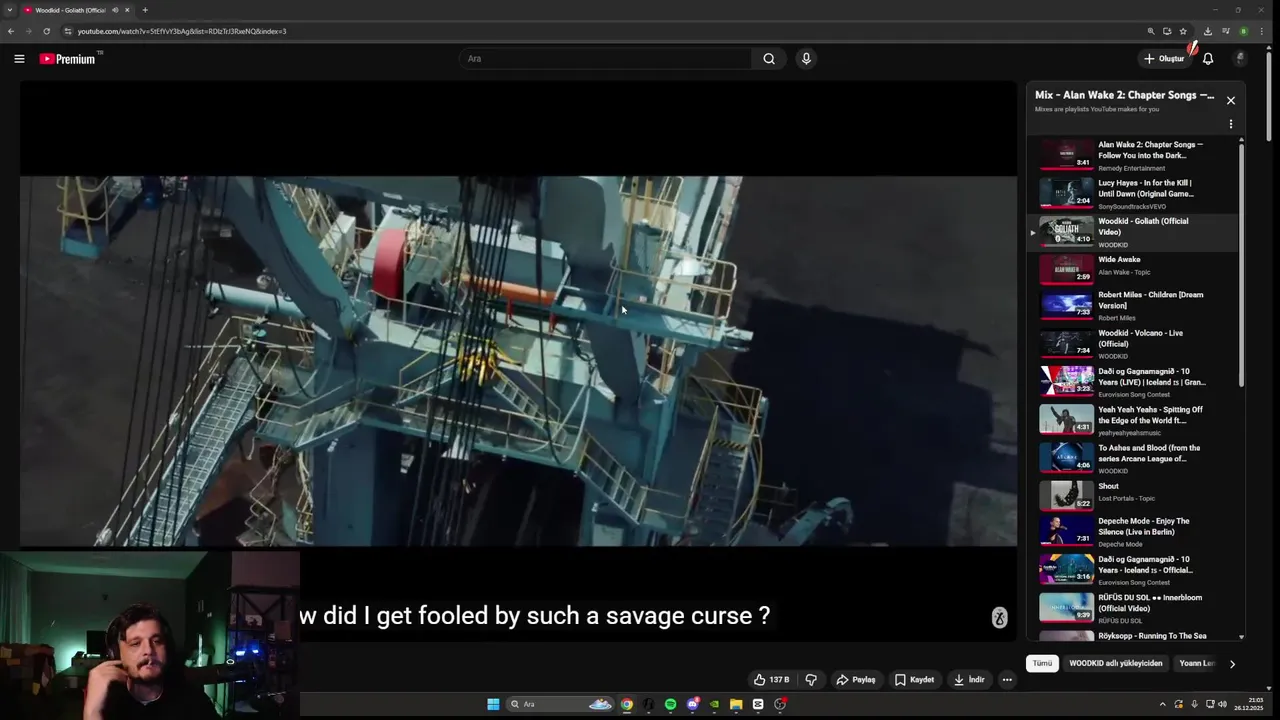This screenshot has height=720, width=1280.
Task: Play To Ashes and Blood Arcane entry
Action: coord(1132,458)
